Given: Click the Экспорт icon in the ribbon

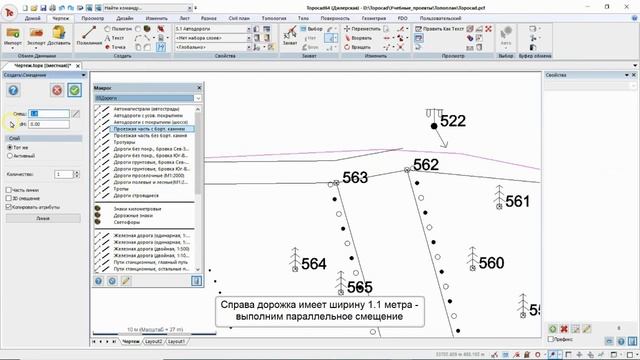Looking at the screenshot, I should point(36,33).
